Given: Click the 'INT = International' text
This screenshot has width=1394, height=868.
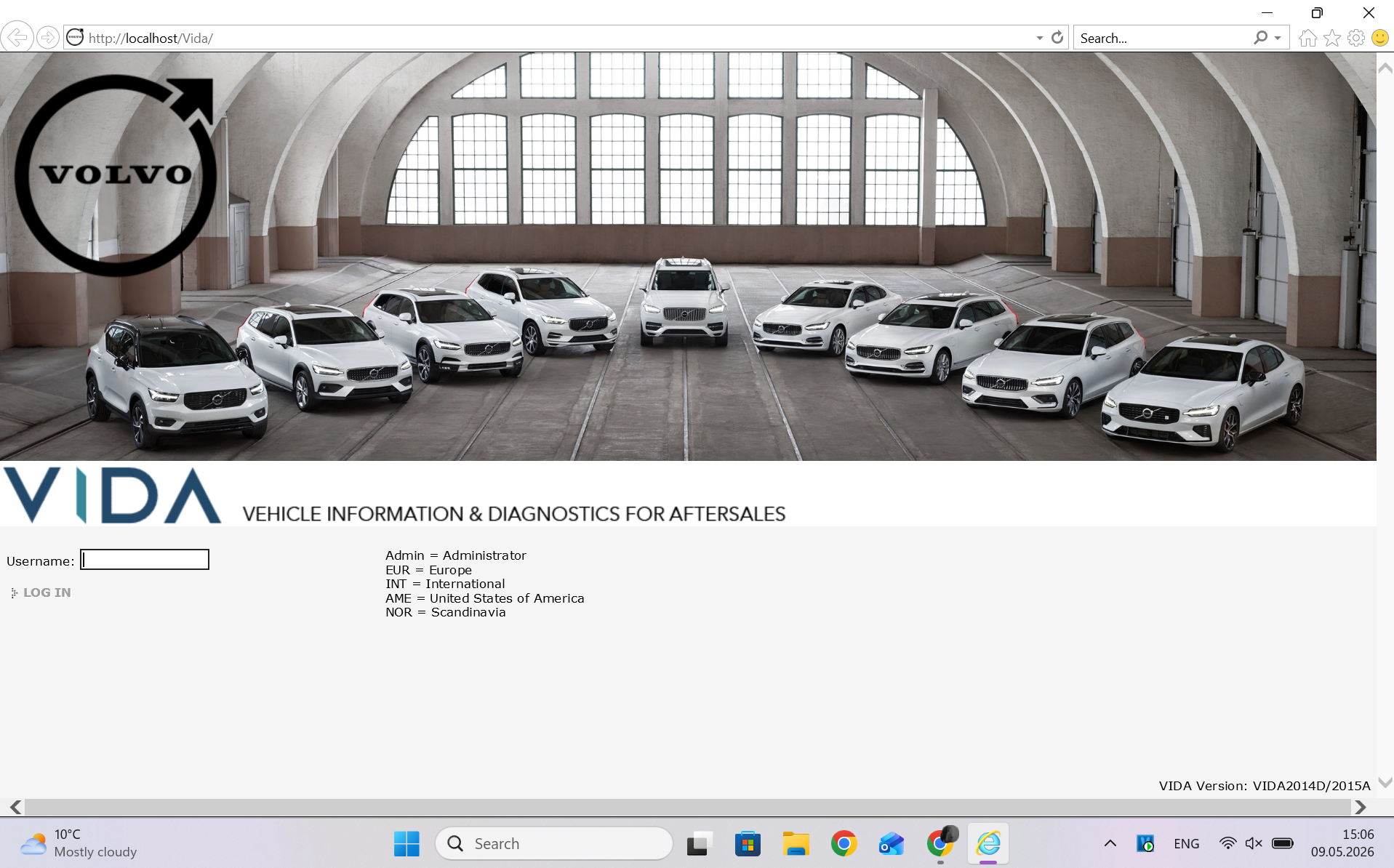Looking at the screenshot, I should [445, 584].
